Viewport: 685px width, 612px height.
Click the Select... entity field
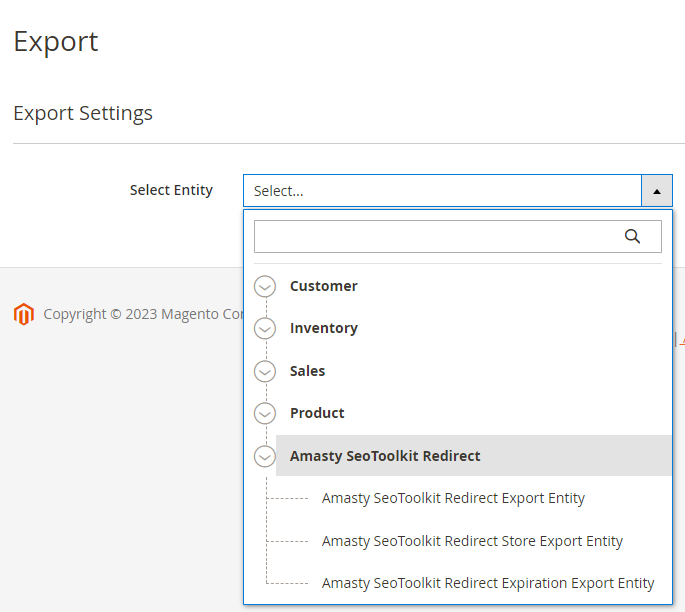[442, 191]
